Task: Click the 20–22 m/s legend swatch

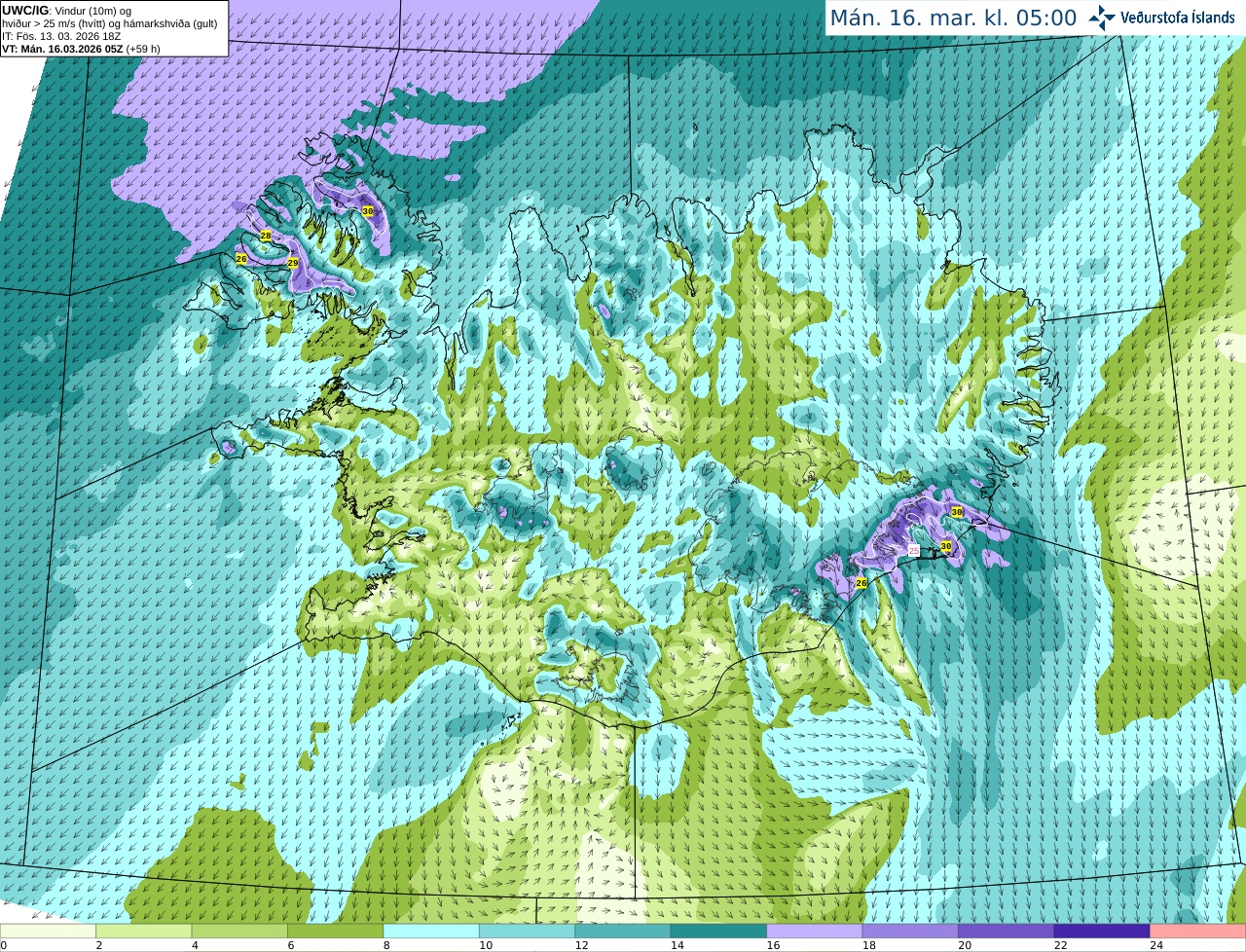Action: point(1007,931)
